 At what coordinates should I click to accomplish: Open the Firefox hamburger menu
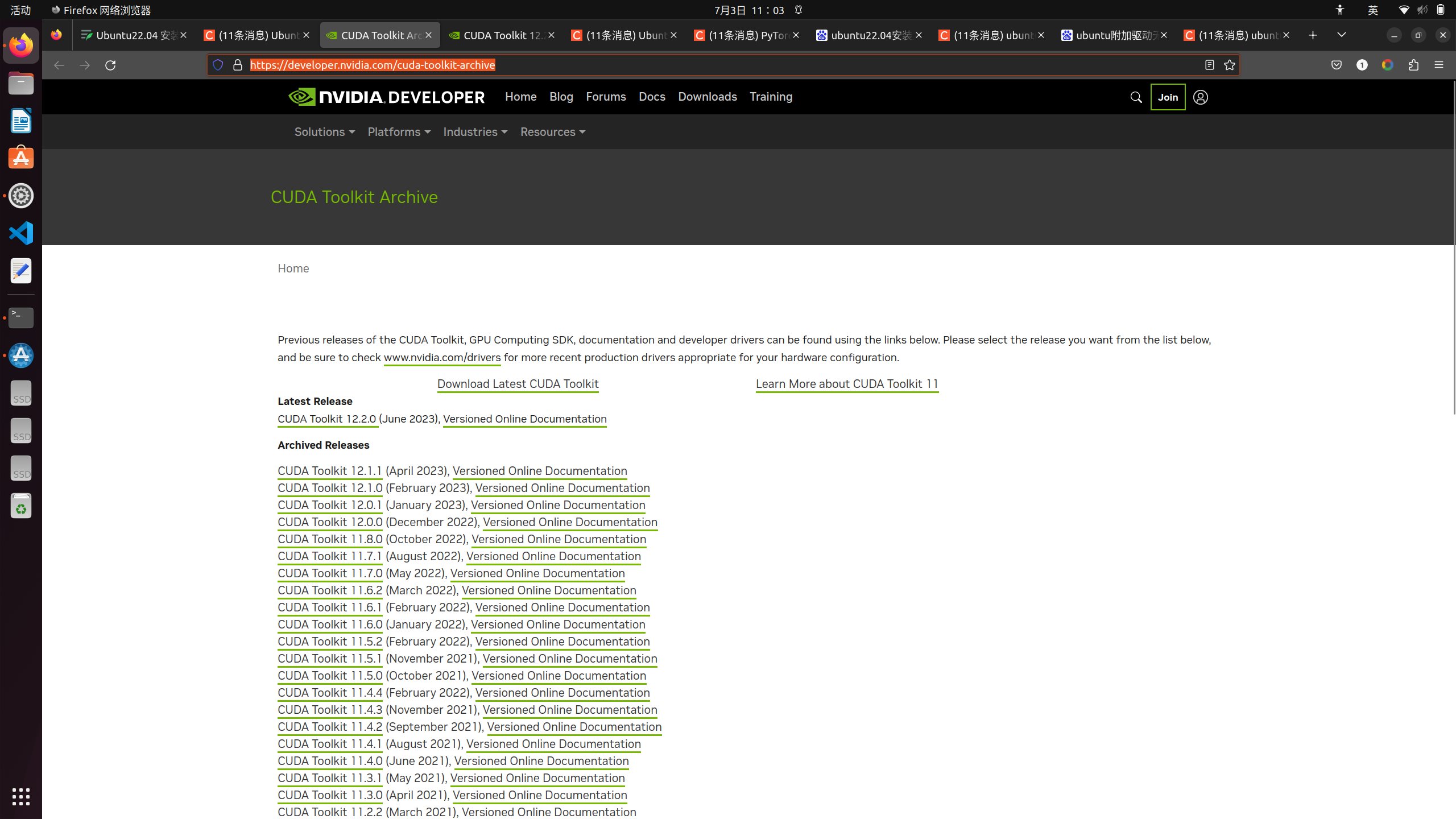point(1440,65)
